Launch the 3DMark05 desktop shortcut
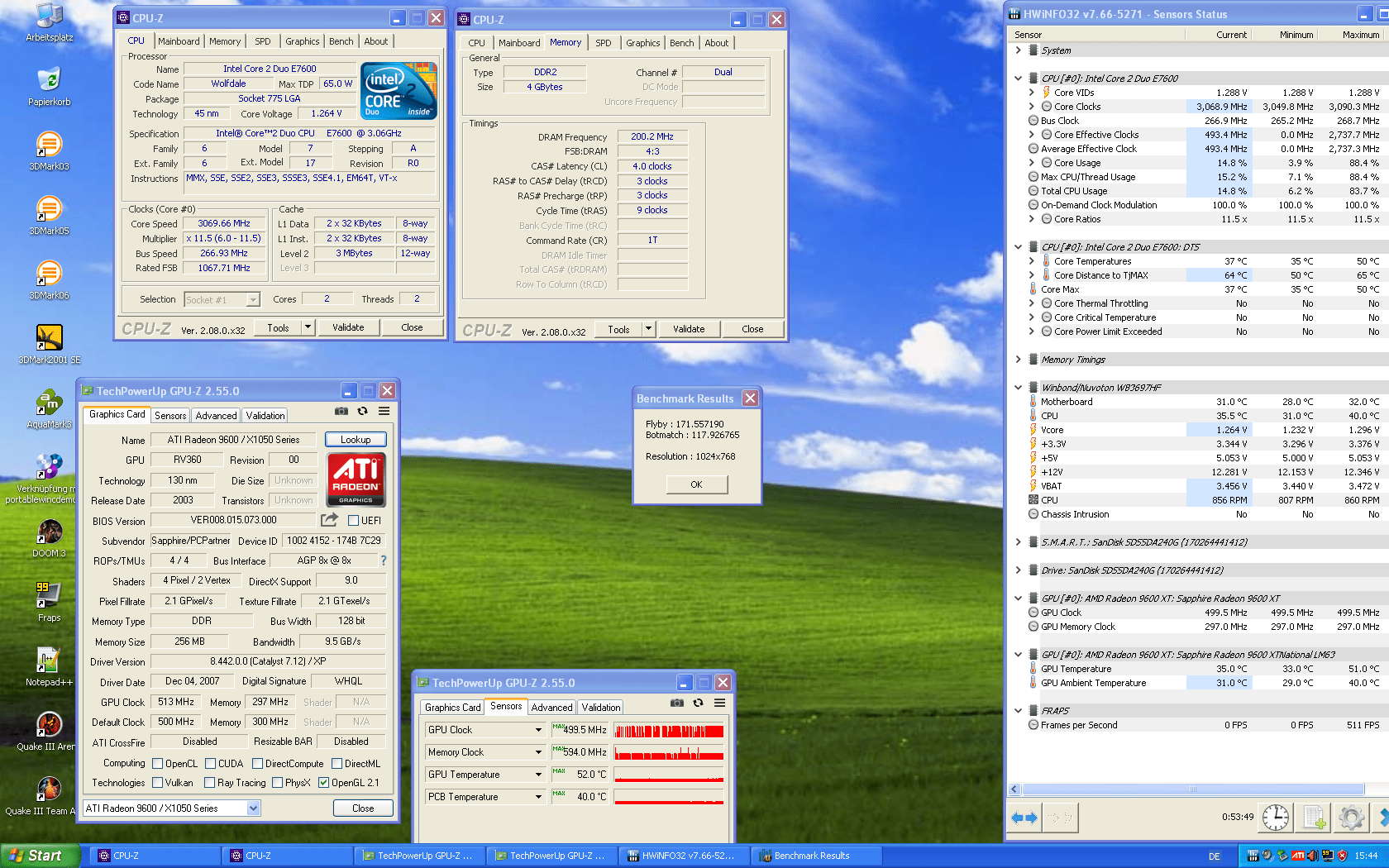The height and width of the screenshot is (868, 1389). tap(50, 215)
